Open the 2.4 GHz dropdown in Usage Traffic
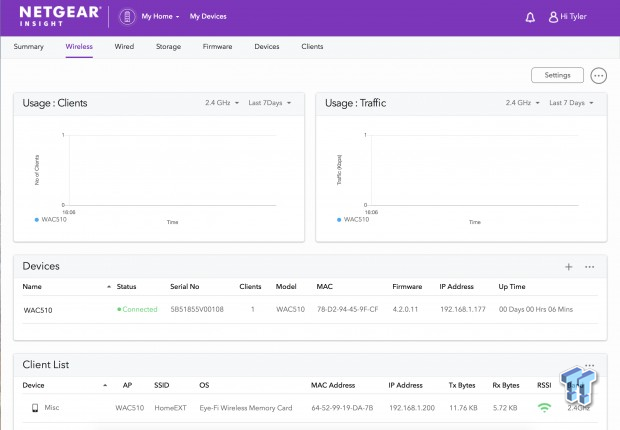This screenshot has width=620, height=430. pos(522,103)
